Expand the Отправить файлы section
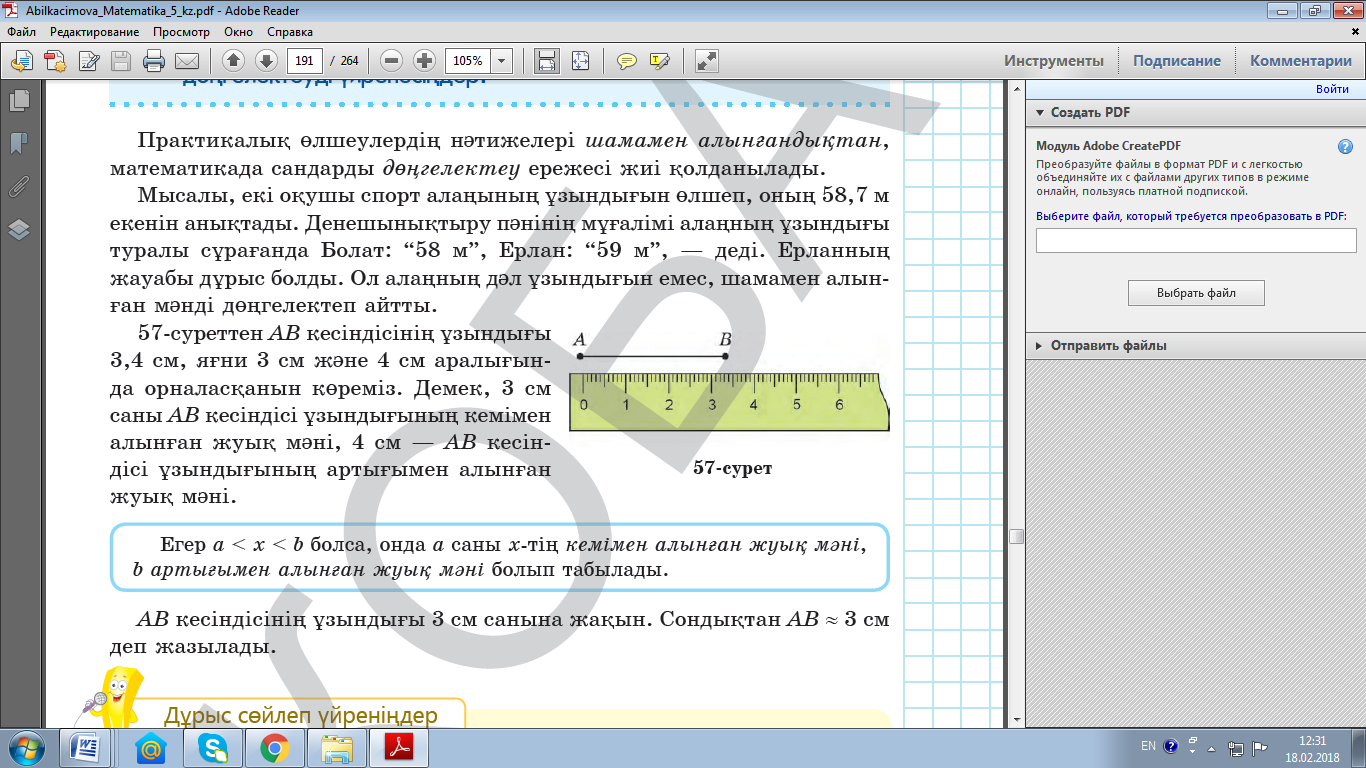1366x768 pixels. point(1039,345)
